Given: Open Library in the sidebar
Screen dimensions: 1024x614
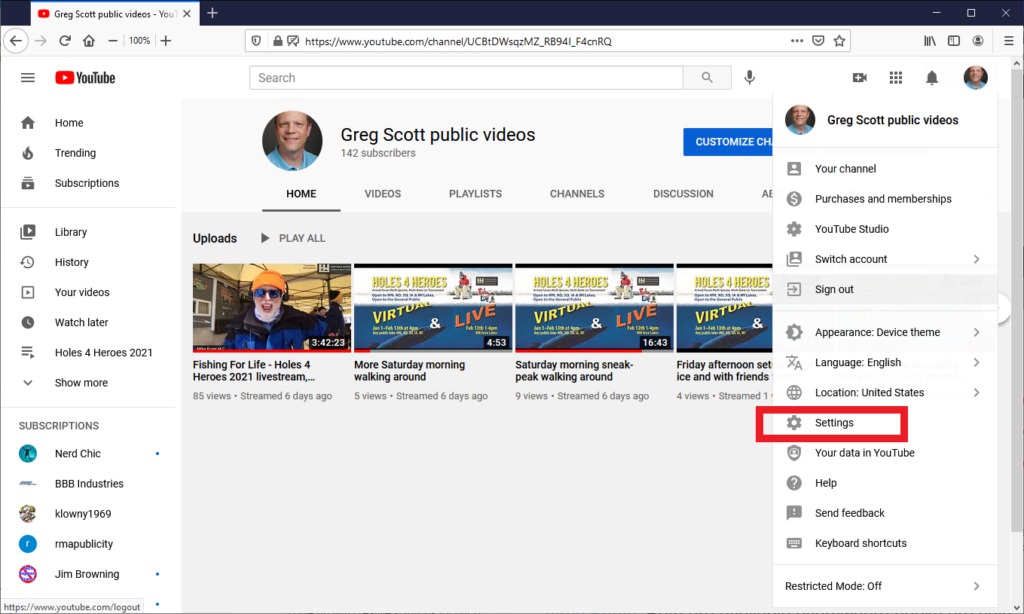Looking at the screenshot, I should pyautogui.click(x=89, y=232).
